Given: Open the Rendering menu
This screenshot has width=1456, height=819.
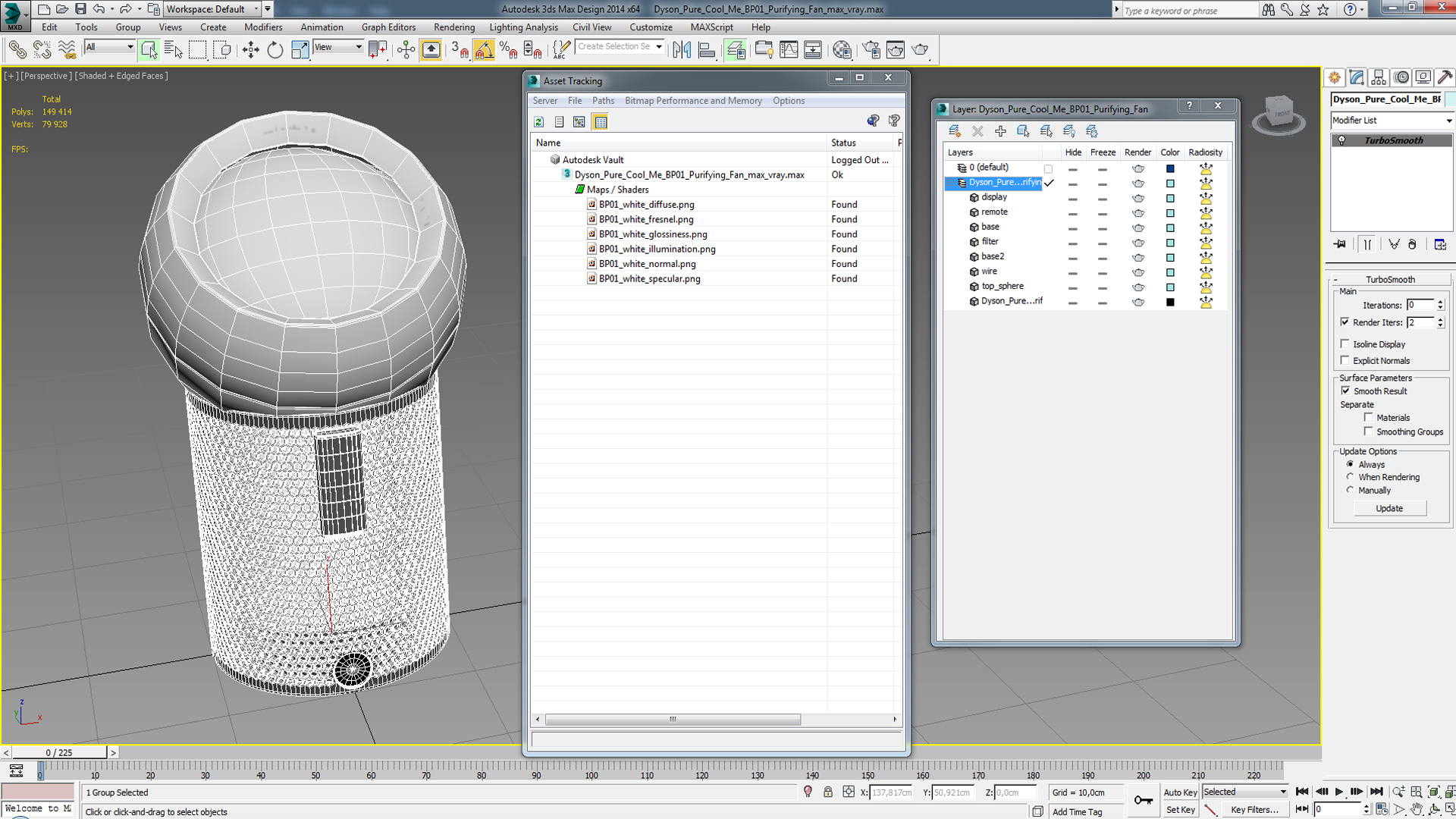Looking at the screenshot, I should pos(453,27).
